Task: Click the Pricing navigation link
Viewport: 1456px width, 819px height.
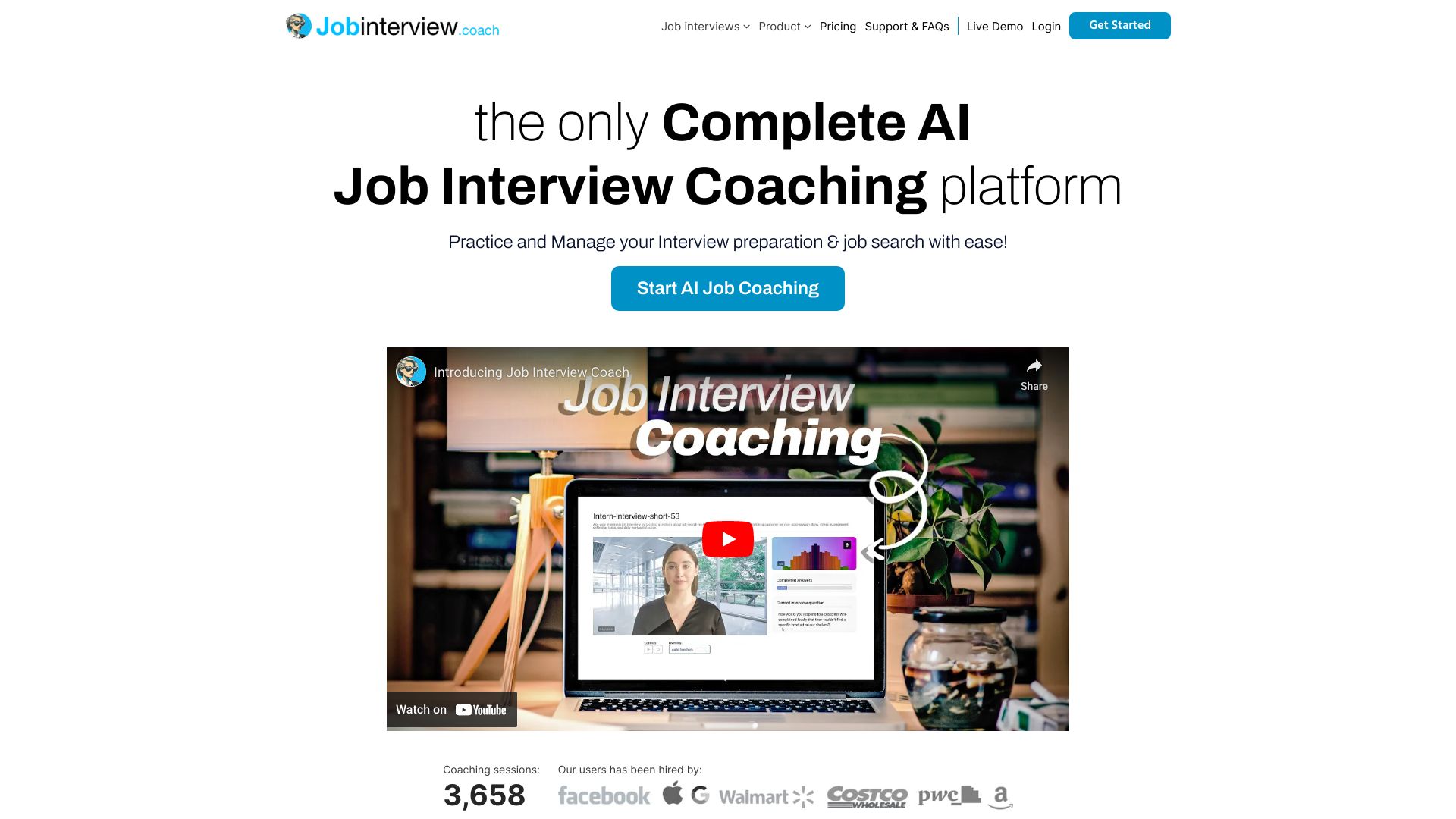Action: pos(838,25)
